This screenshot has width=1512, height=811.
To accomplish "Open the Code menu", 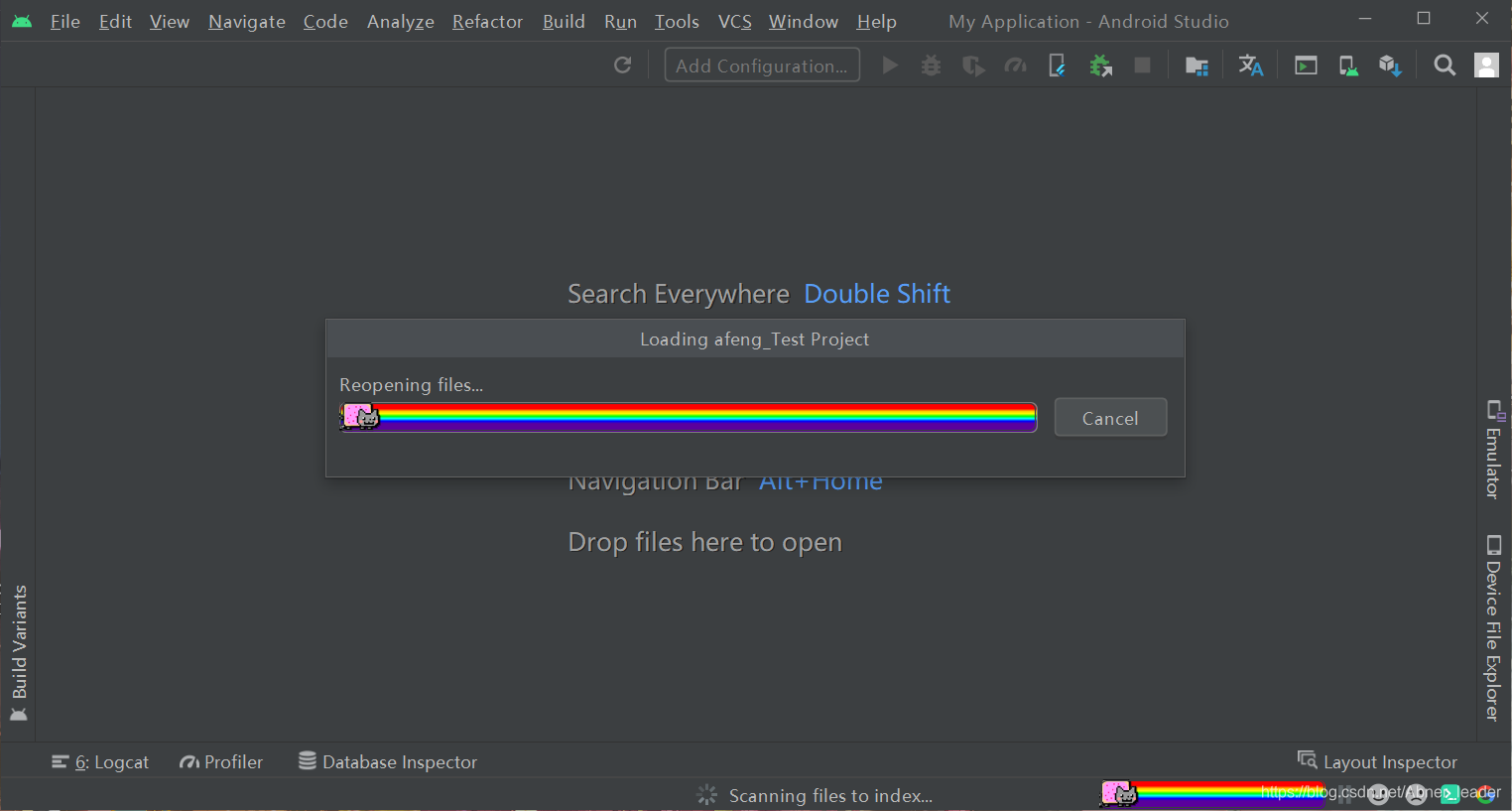I will pos(325,21).
